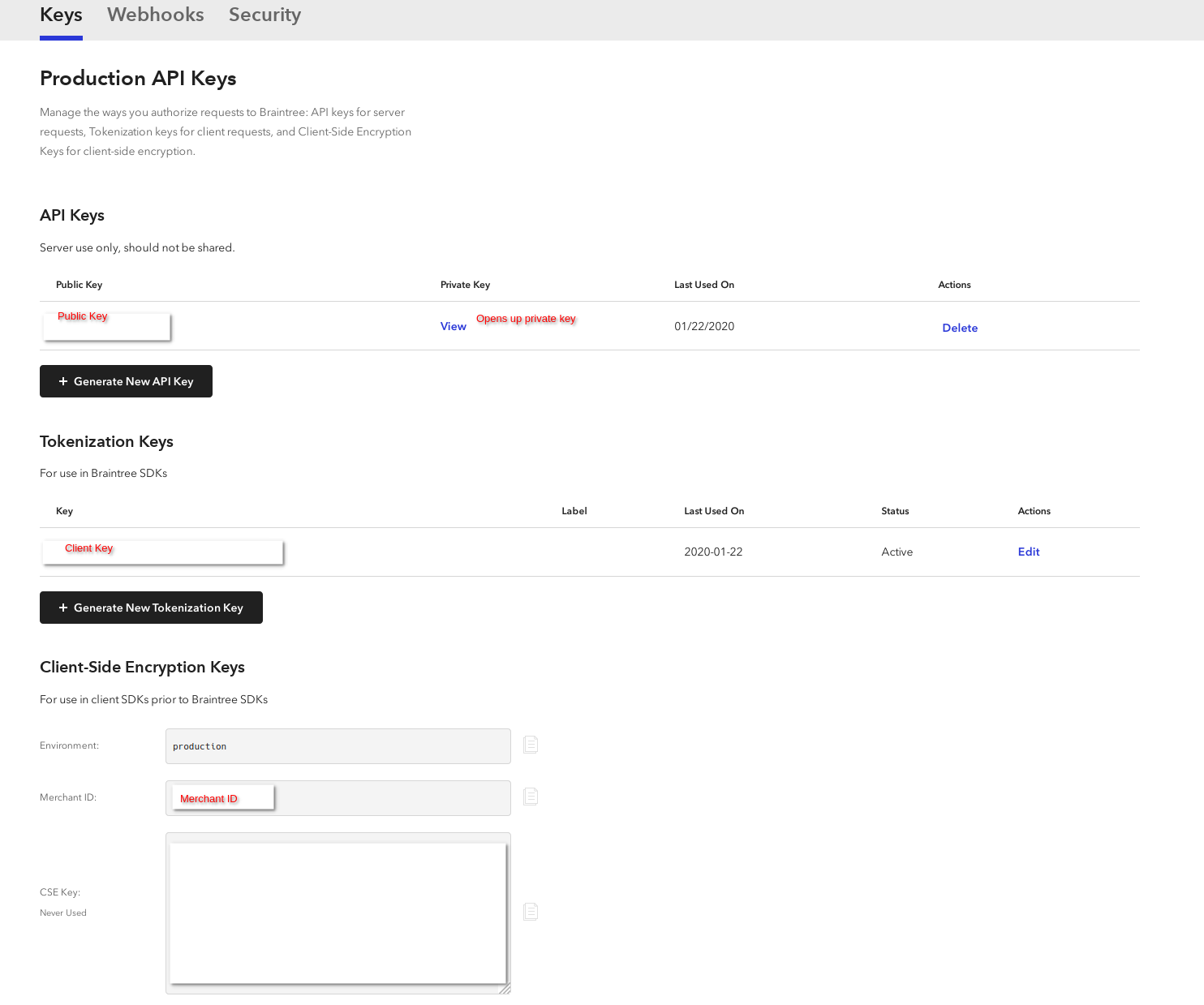Copy the Merchant ID using its copy icon
Screen dimensions: 1204x1005
pyautogui.click(x=531, y=797)
